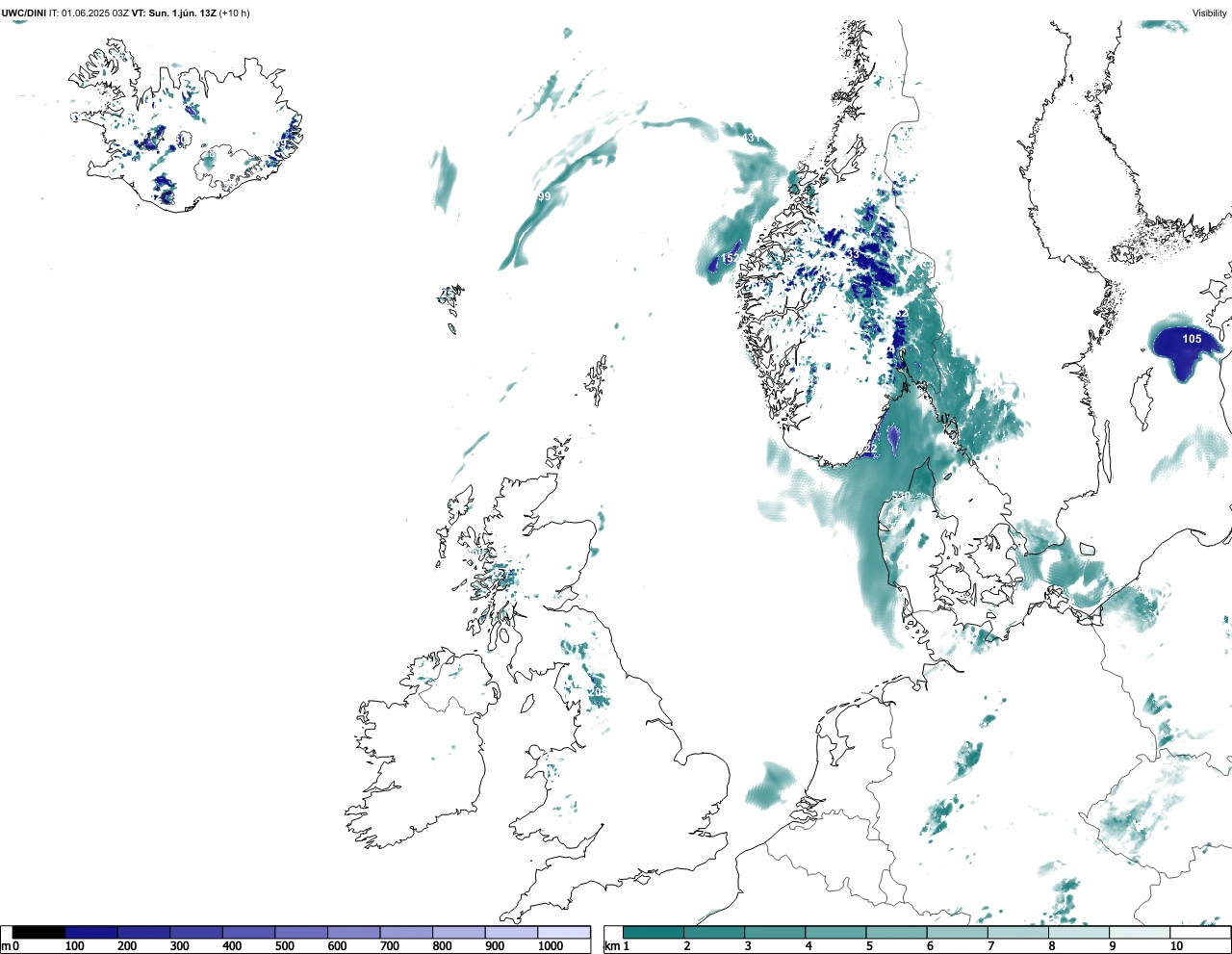Click the "99" value on the cloud band

545,196
